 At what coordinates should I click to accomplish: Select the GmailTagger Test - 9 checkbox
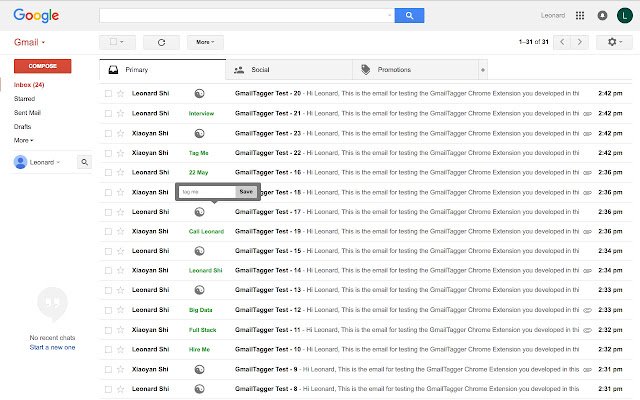[108, 369]
